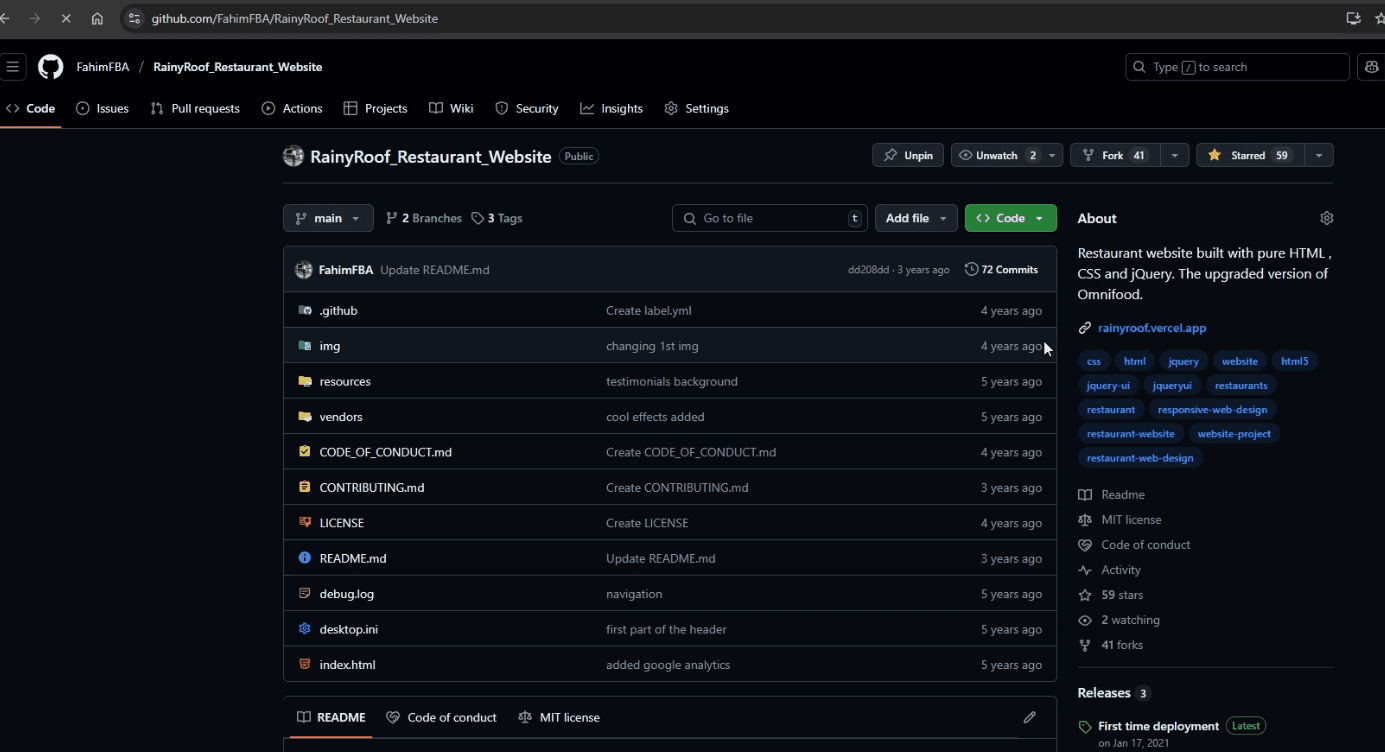Click the LICENSE file icon
This screenshot has width=1385, height=752.
pos(305,523)
